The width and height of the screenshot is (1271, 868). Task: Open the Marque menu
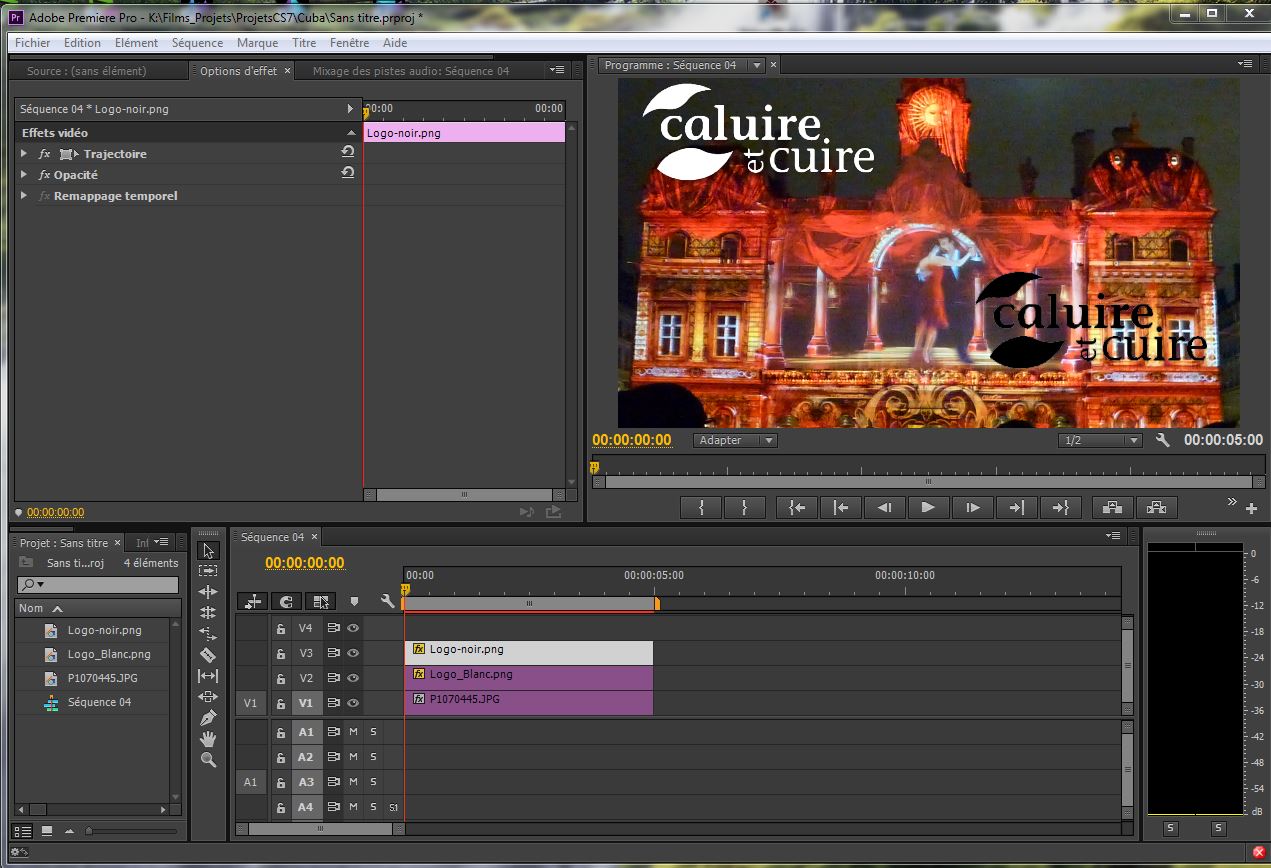(x=257, y=43)
